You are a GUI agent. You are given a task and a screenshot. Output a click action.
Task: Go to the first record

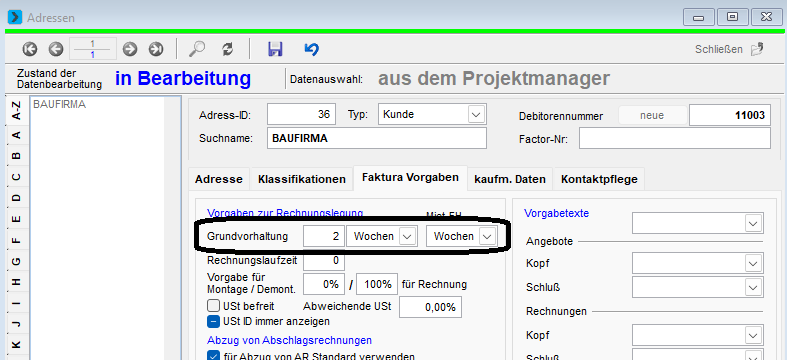[x=30, y=49]
